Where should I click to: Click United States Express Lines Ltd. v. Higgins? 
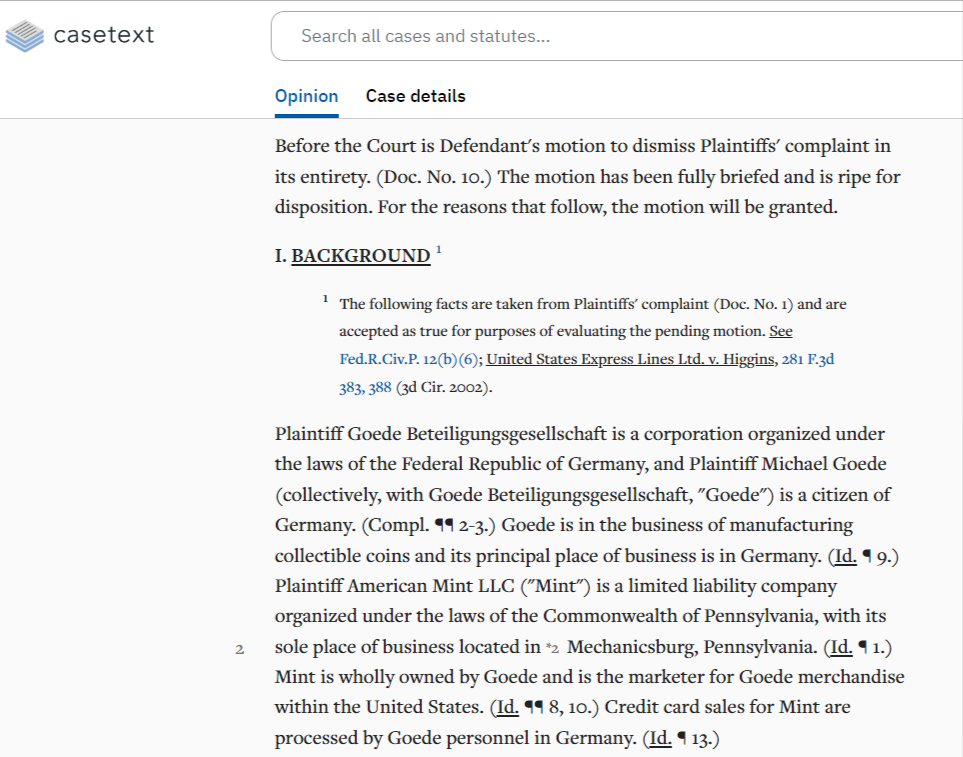click(x=630, y=359)
